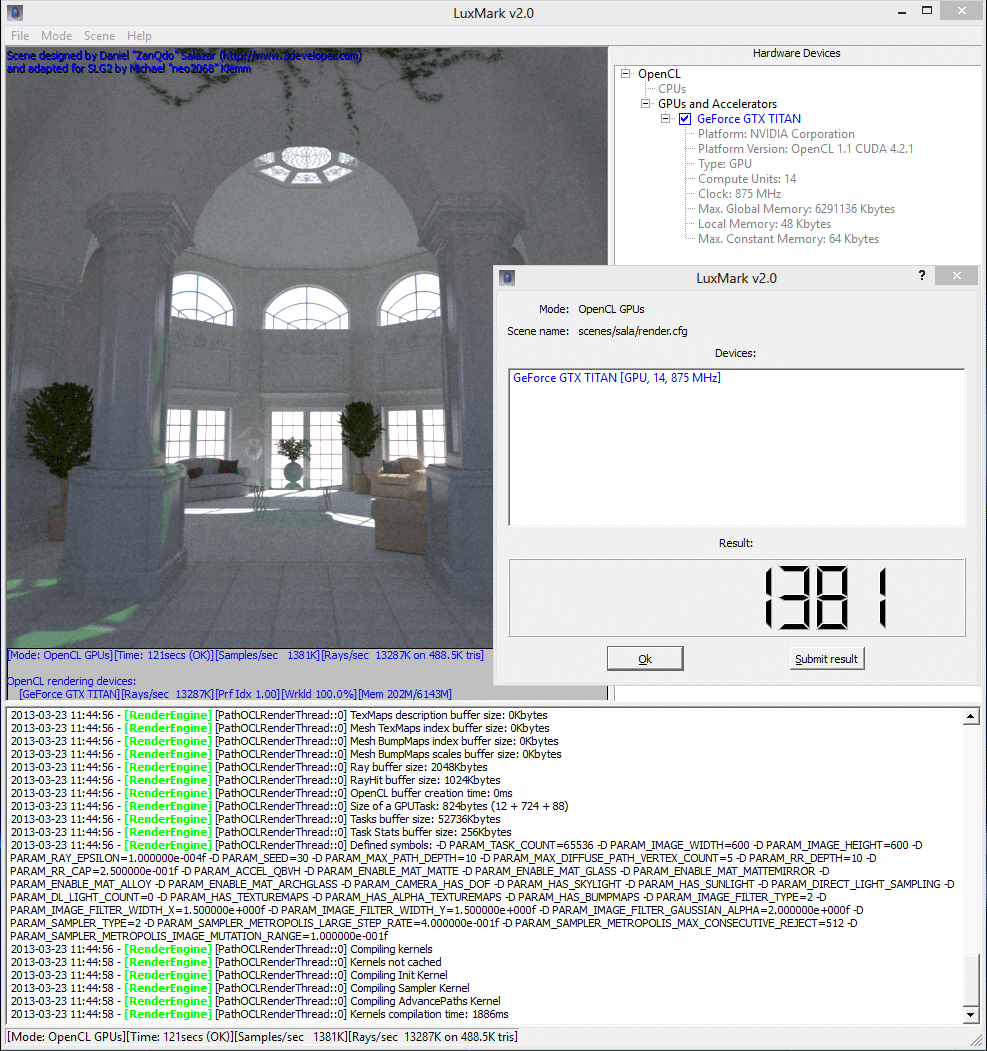The height and width of the screenshot is (1051, 987).
Task: Click the 1381 result display
Action: [x=736, y=597]
